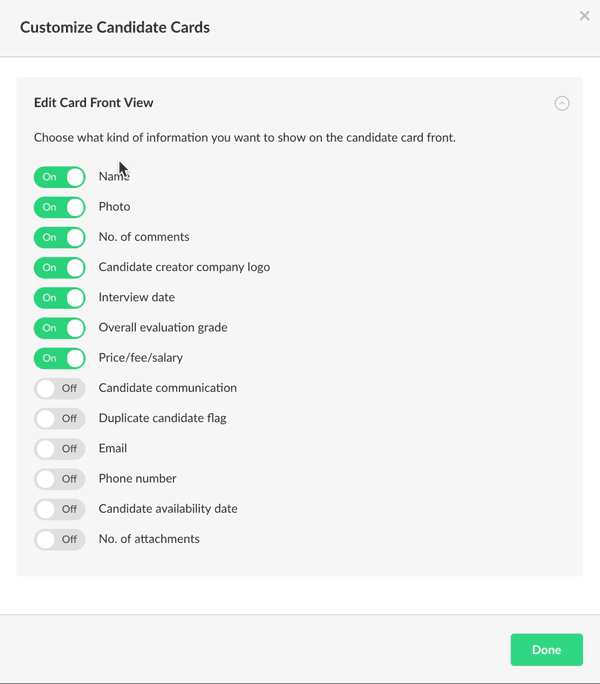600x684 pixels.
Task: Click the Price/fee/salary label text
Action: (x=141, y=358)
